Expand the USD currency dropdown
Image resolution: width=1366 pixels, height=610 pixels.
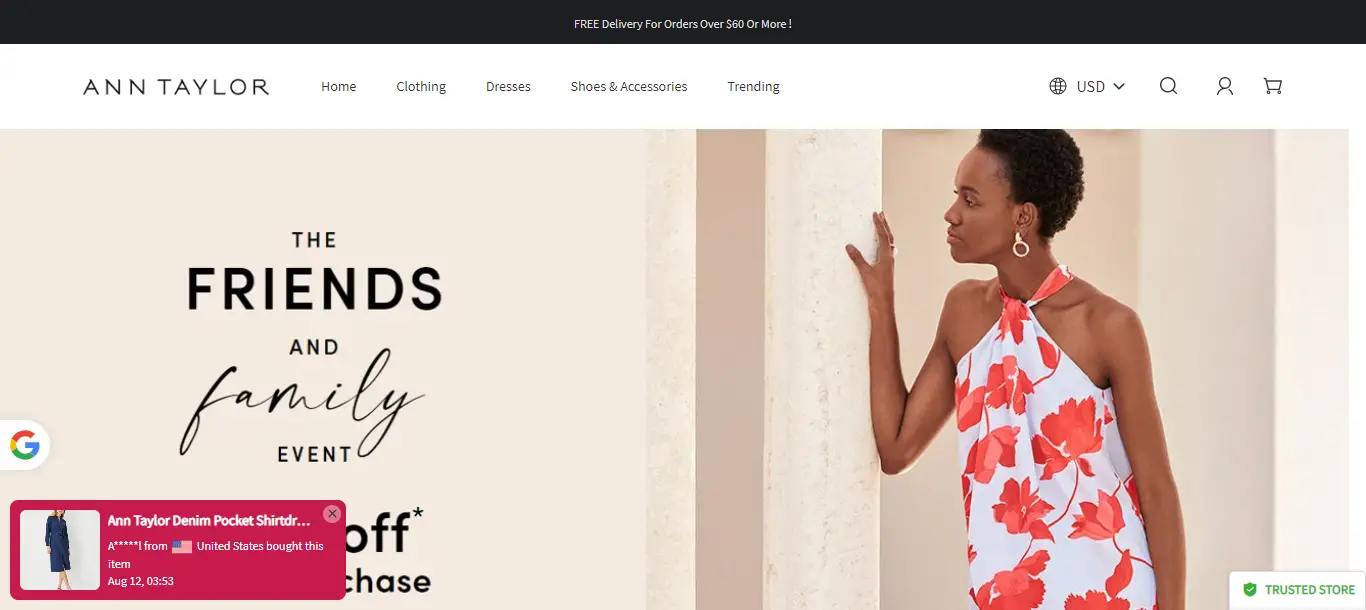1087,86
